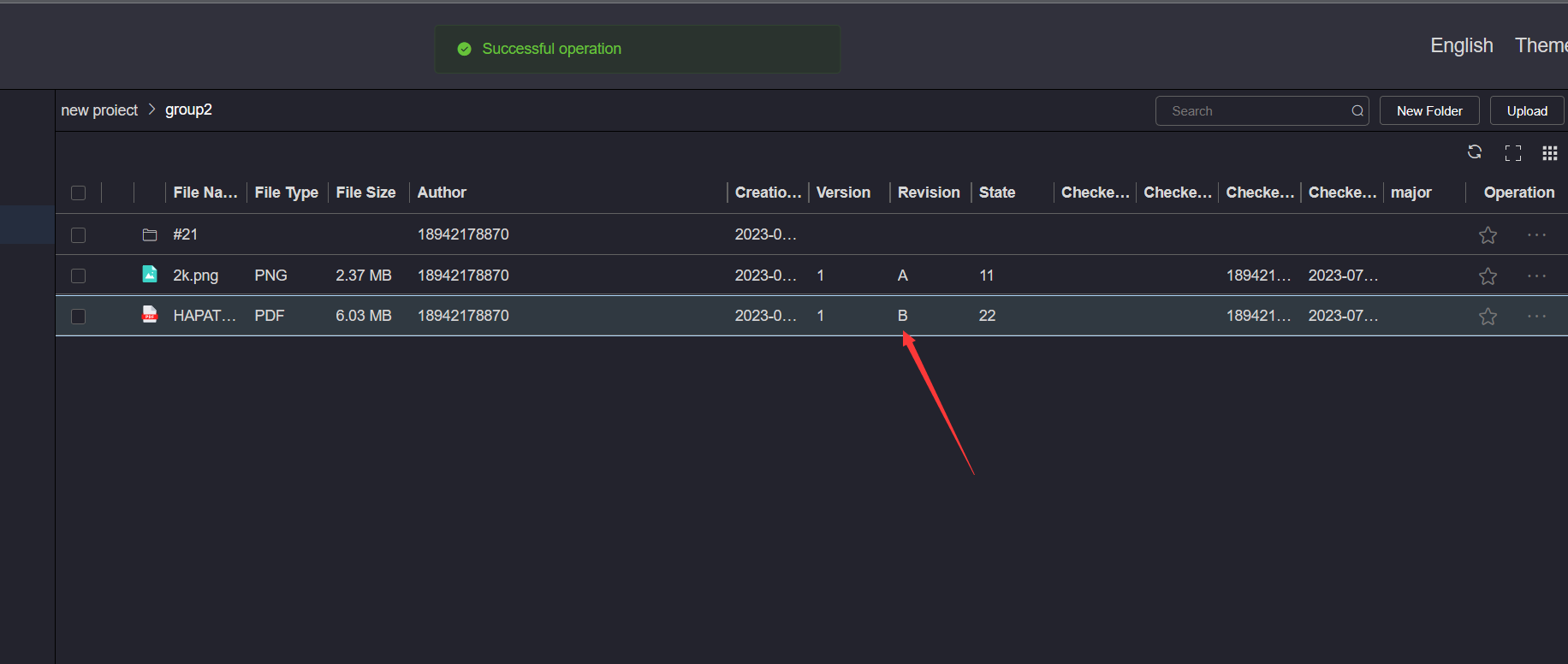Check the box for HAPAT PDF row
This screenshot has height=664, width=1568.
(x=78, y=317)
